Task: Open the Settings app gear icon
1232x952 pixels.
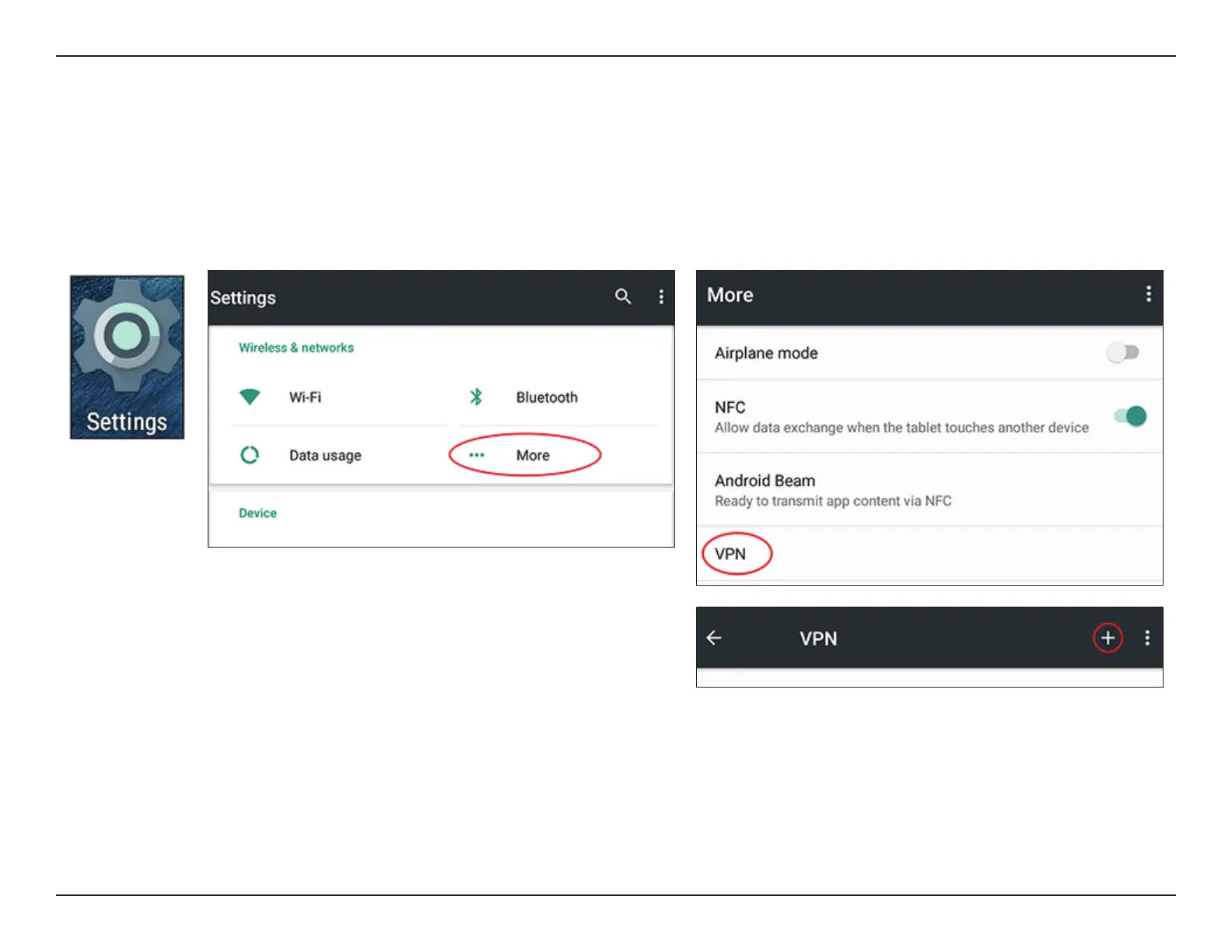Action: tap(127, 357)
